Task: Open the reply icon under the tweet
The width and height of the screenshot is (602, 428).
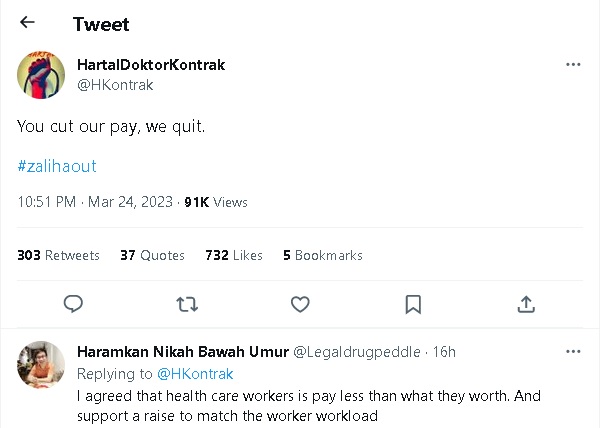Action: pos(73,303)
